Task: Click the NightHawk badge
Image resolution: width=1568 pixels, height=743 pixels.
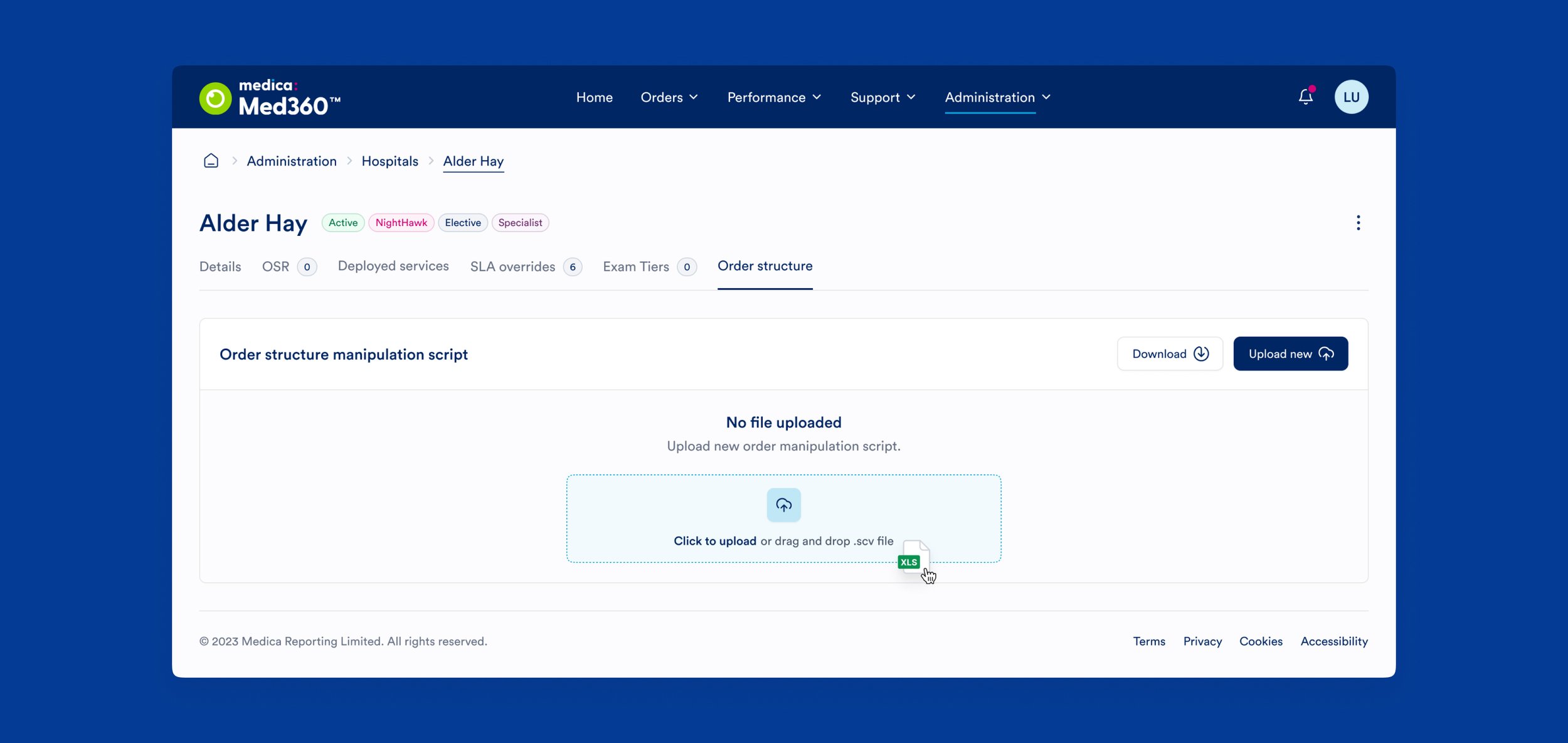Action: (401, 223)
